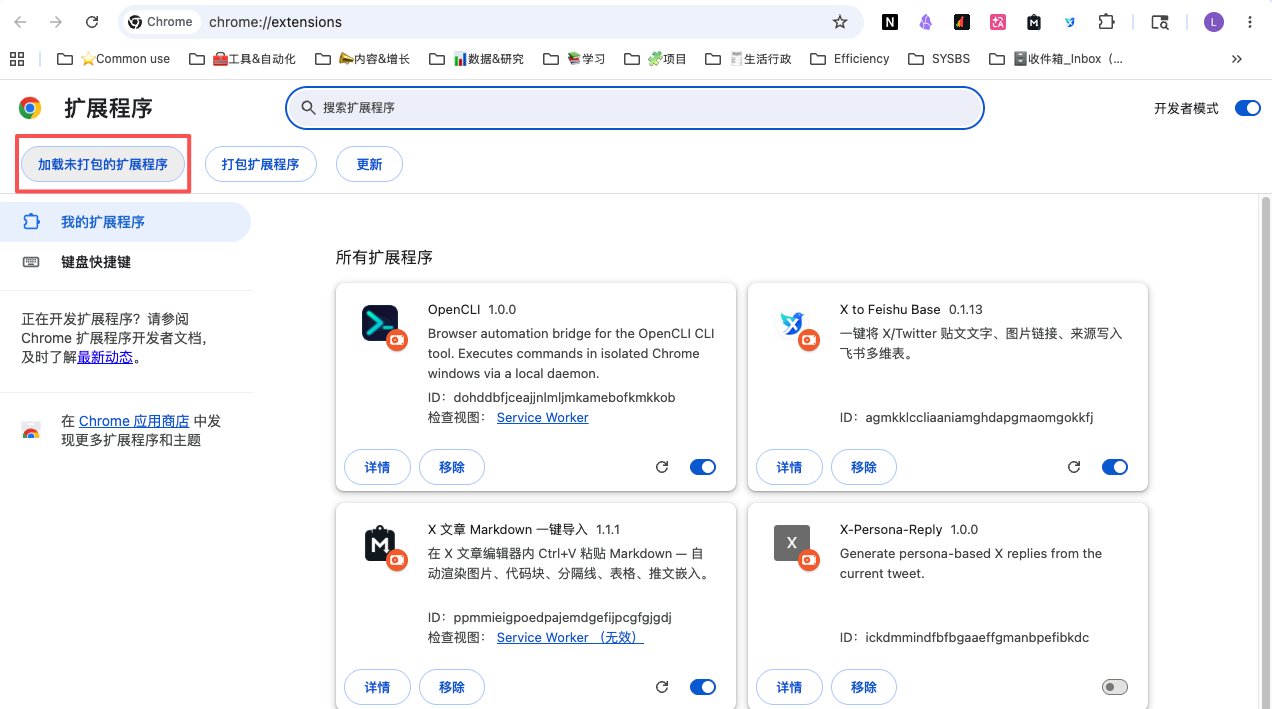Viewport: 1272px width, 709px height.
Task: Open the 内容&增长 bookmark folder
Action: coord(362,59)
